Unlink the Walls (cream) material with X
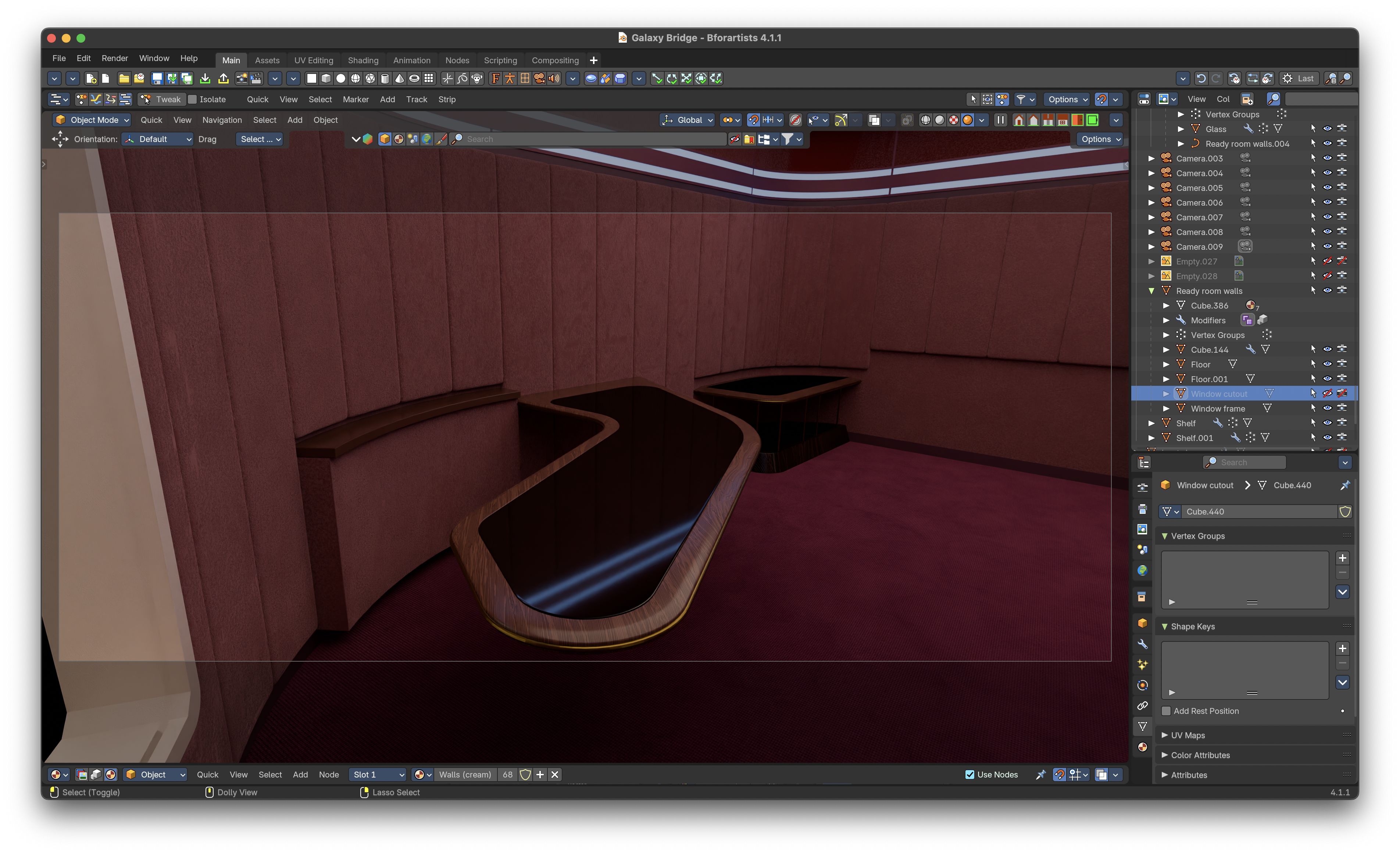 coord(554,775)
